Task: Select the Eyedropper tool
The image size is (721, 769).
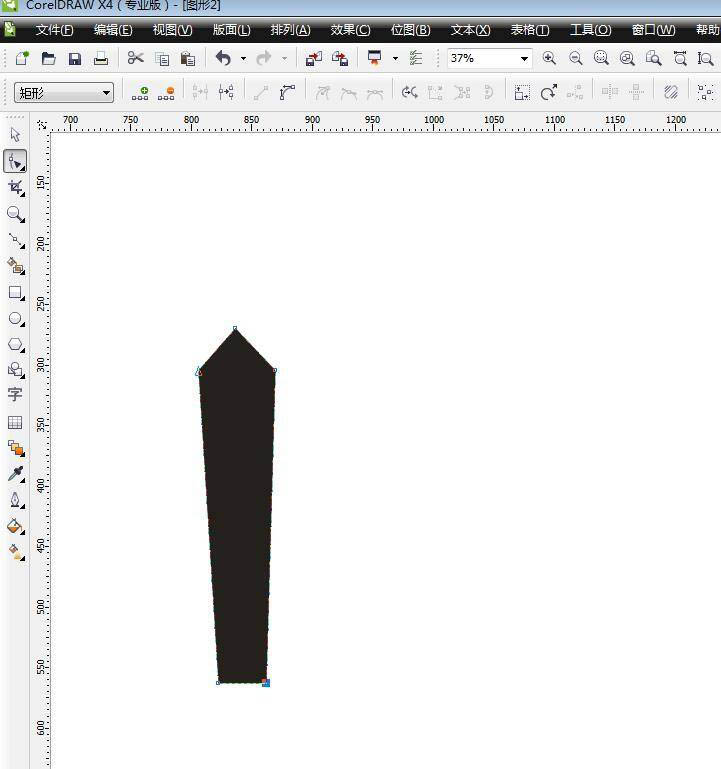Action: pyautogui.click(x=15, y=473)
